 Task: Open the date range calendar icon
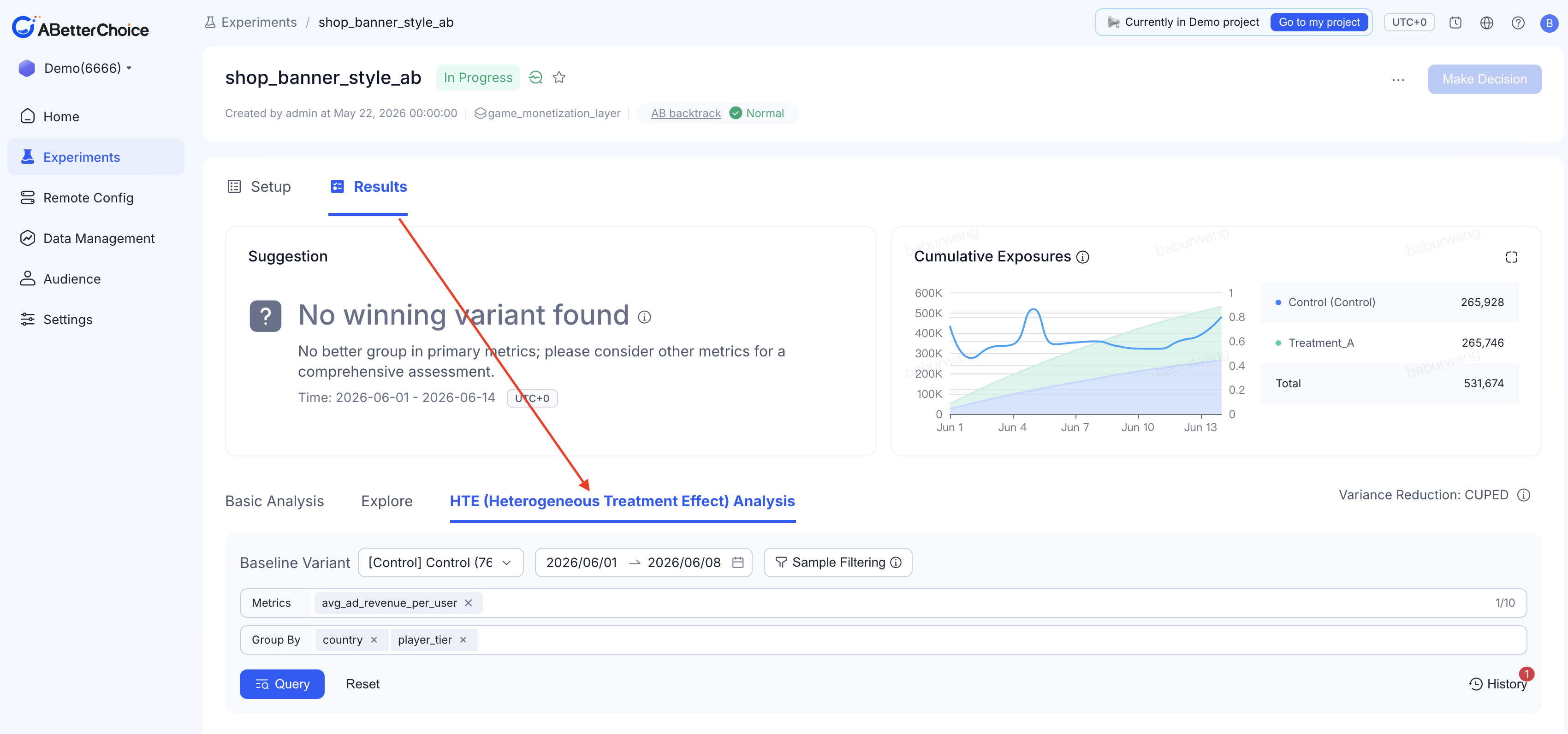click(x=738, y=562)
